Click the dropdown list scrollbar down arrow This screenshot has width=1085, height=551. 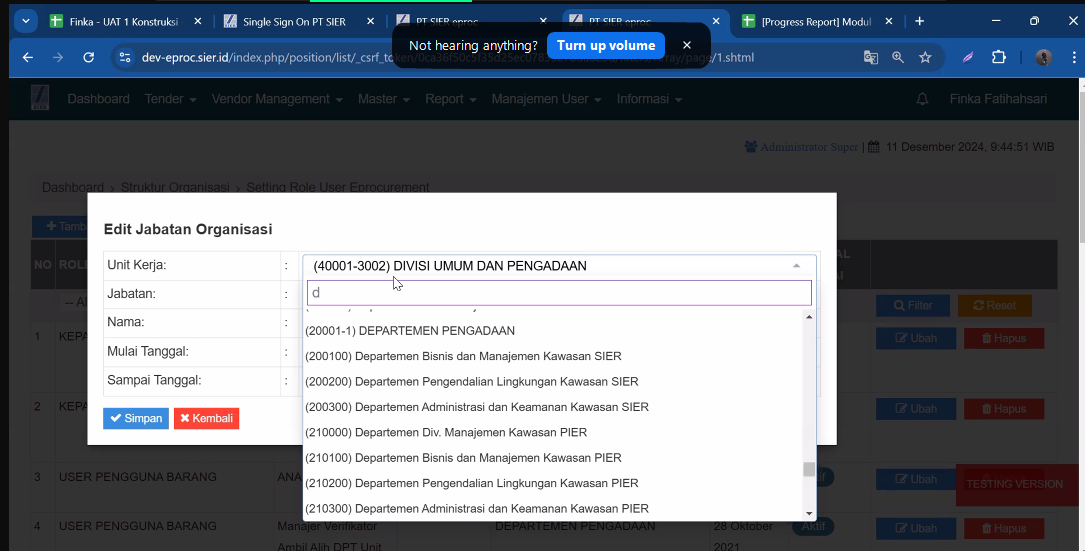click(809, 514)
